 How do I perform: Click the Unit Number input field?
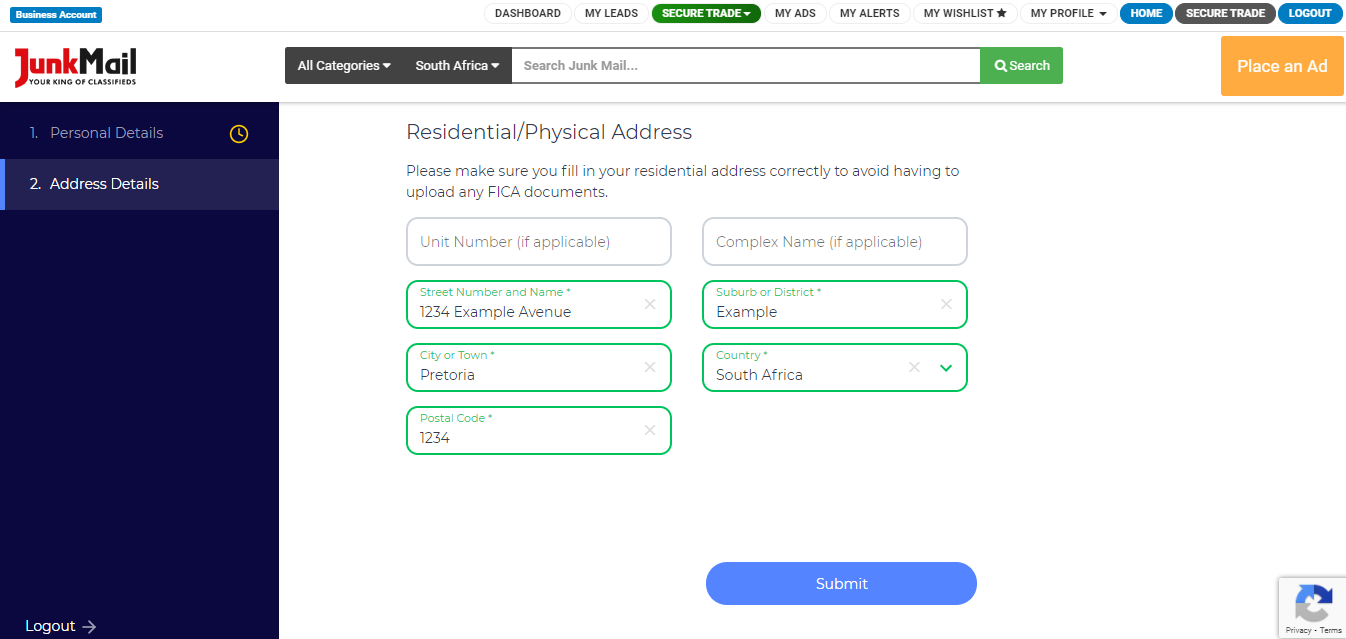tap(539, 242)
